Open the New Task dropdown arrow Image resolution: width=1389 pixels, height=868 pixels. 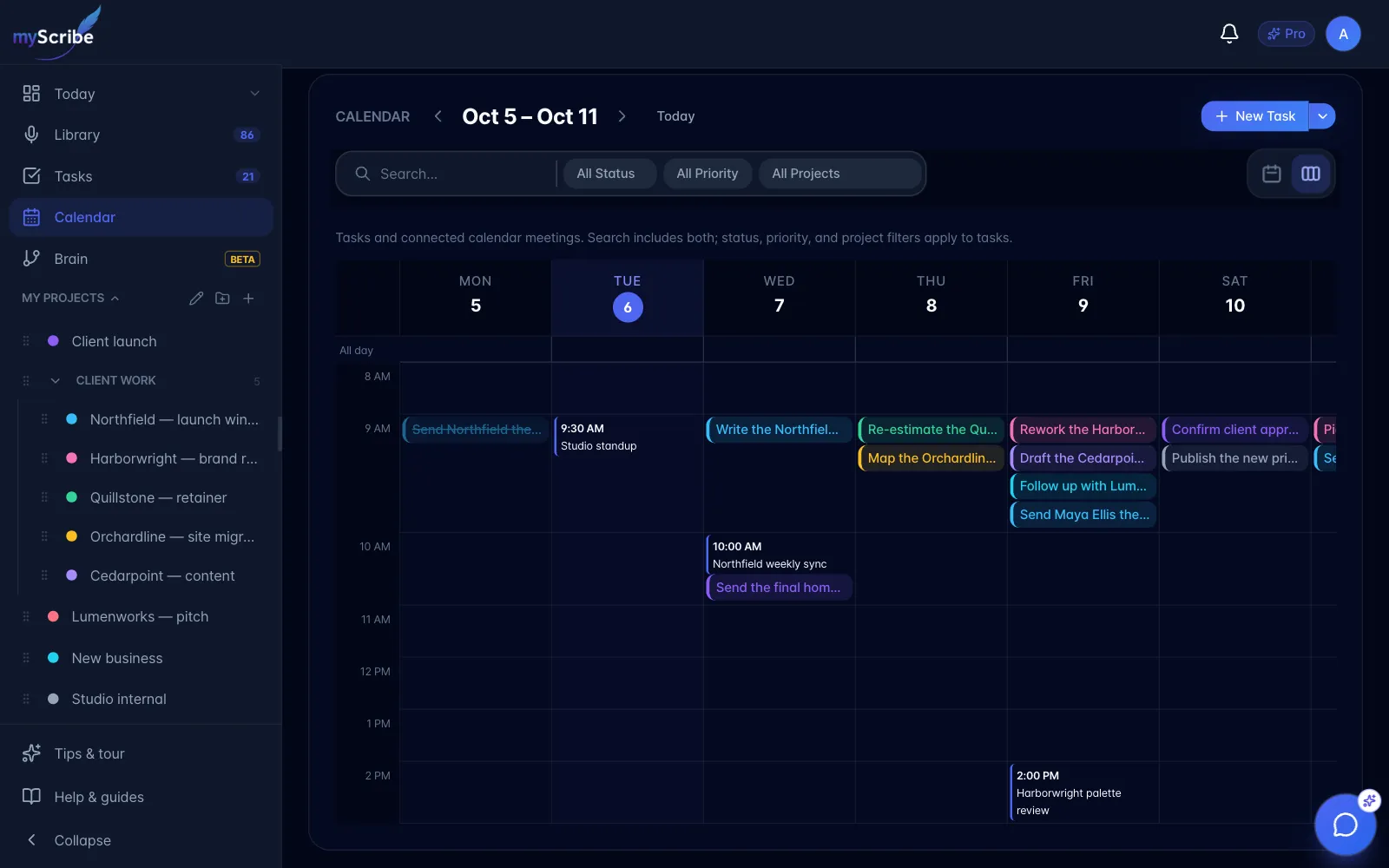[x=1322, y=116]
